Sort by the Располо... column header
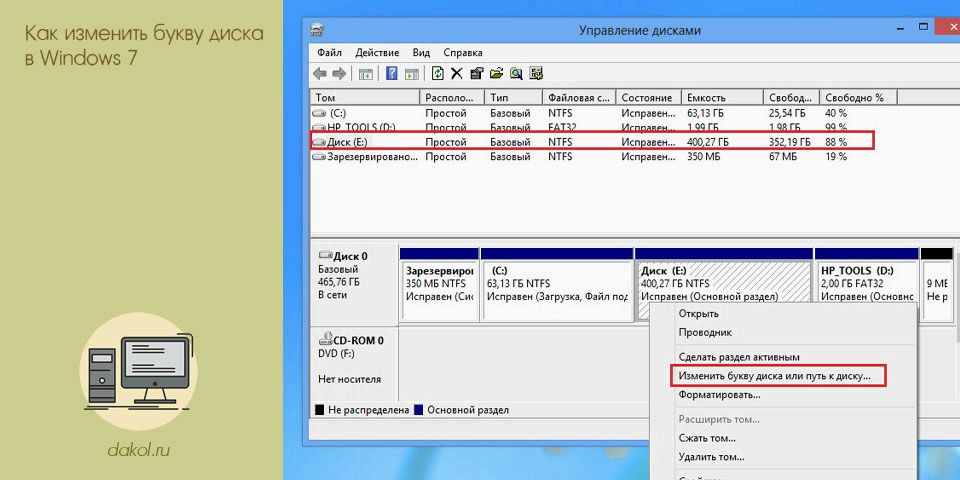Screen dimensions: 960x480 click(452, 98)
